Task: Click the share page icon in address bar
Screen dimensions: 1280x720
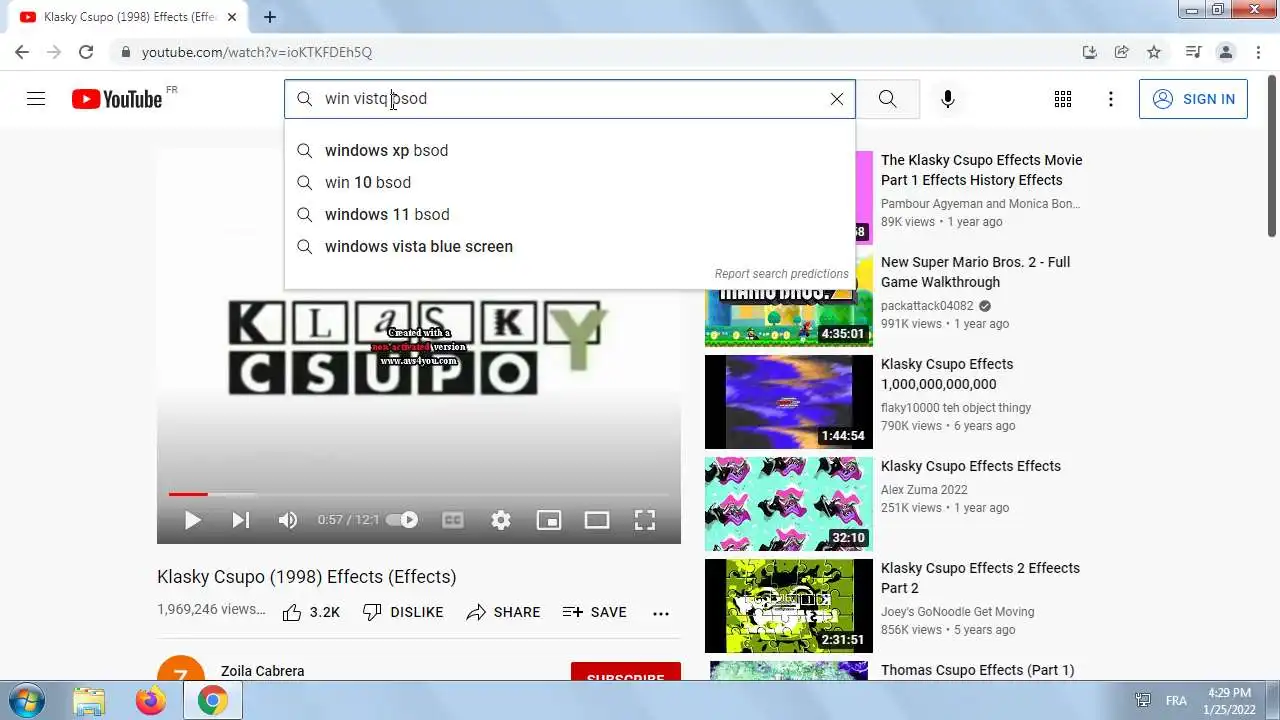Action: 1122,52
